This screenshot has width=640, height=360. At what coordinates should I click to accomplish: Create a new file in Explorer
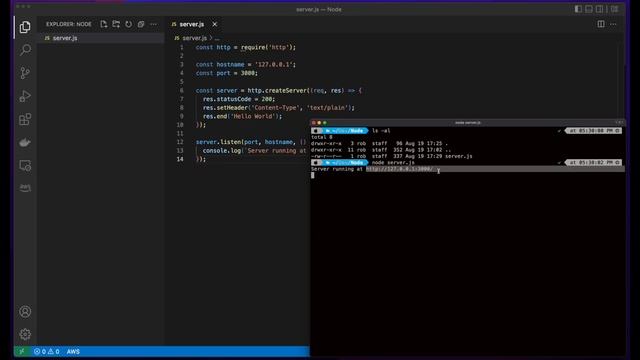click(104, 24)
